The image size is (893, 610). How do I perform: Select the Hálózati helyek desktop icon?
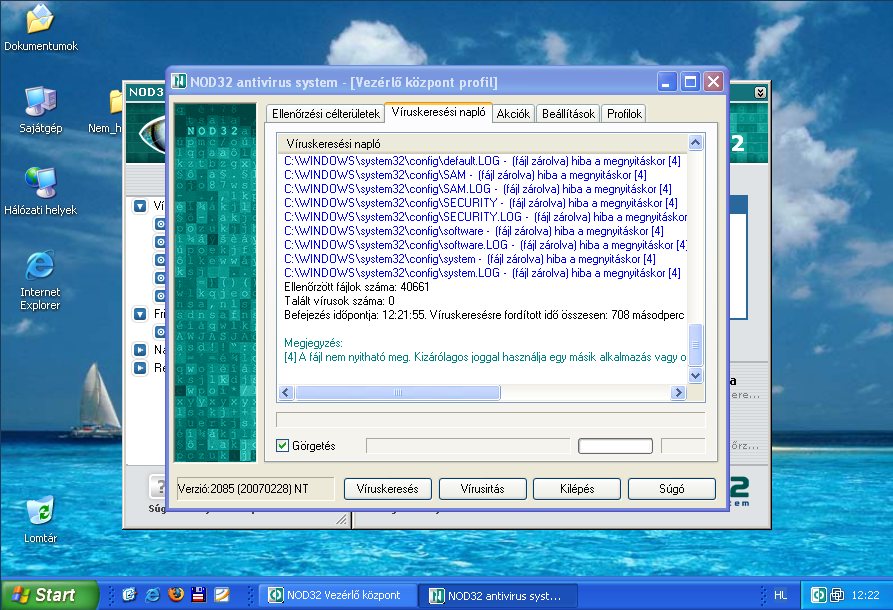tap(40, 191)
